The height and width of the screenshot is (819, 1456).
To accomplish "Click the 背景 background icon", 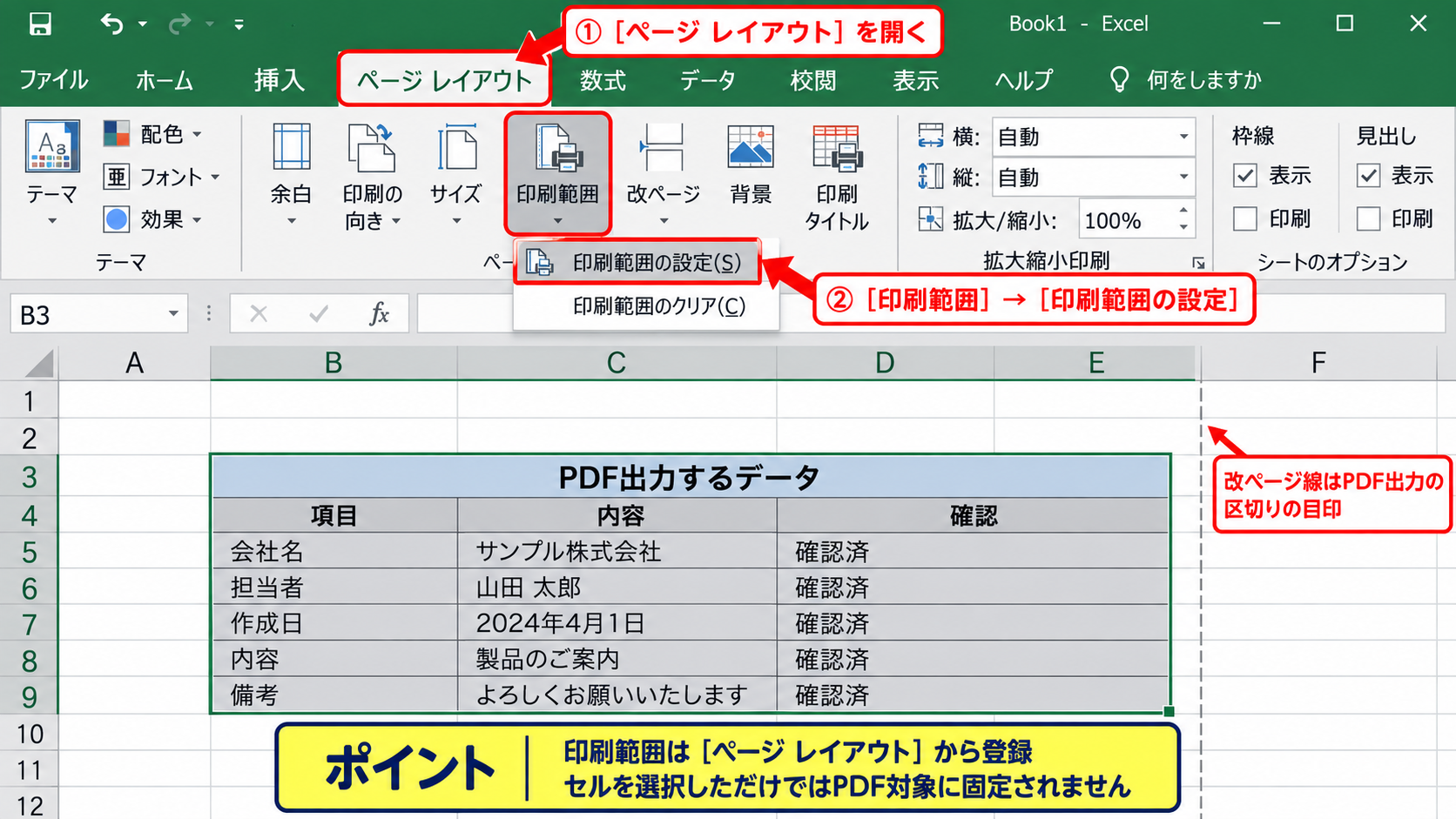I will 751,146.
